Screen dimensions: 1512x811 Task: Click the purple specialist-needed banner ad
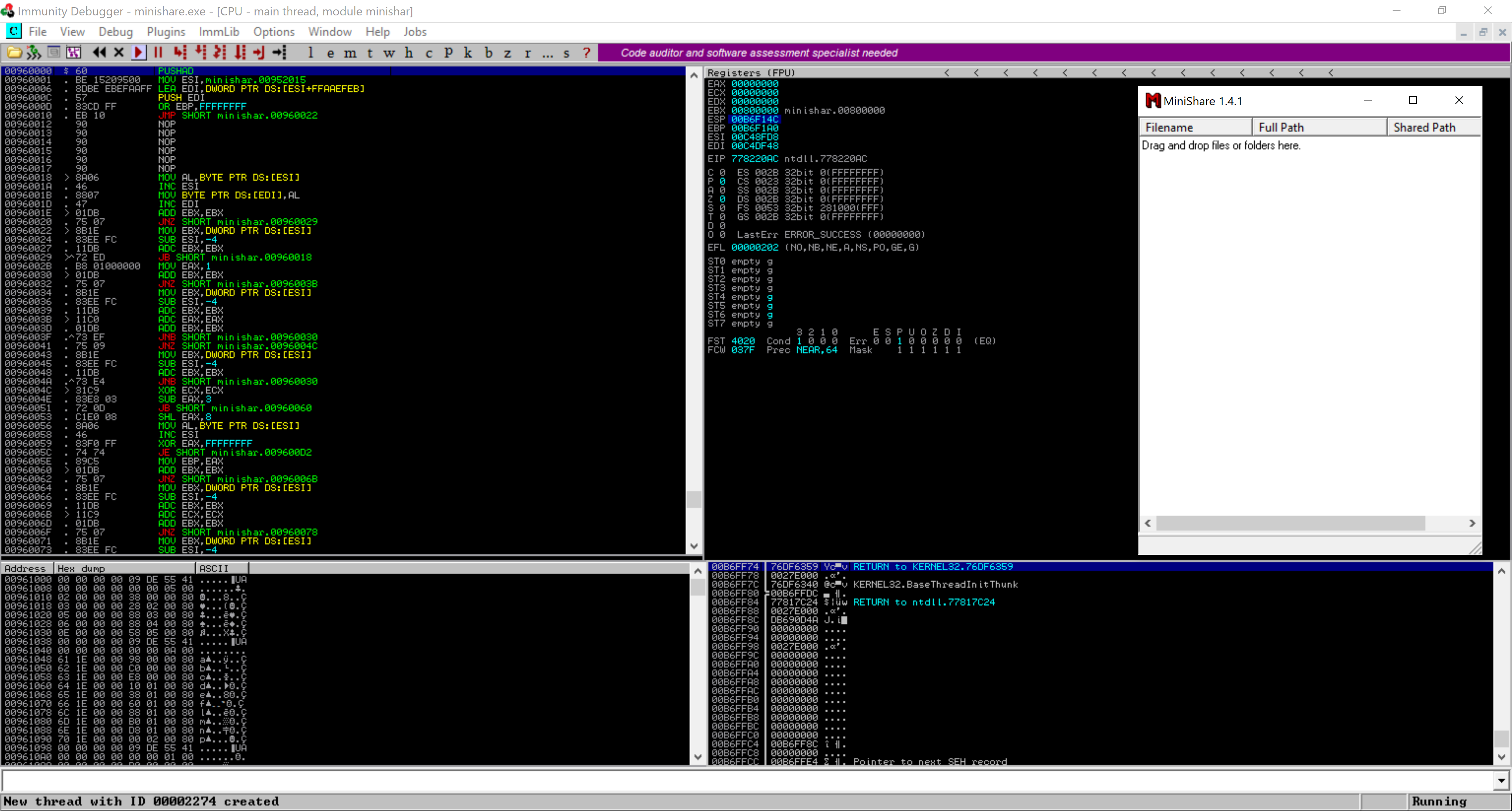point(758,53)
